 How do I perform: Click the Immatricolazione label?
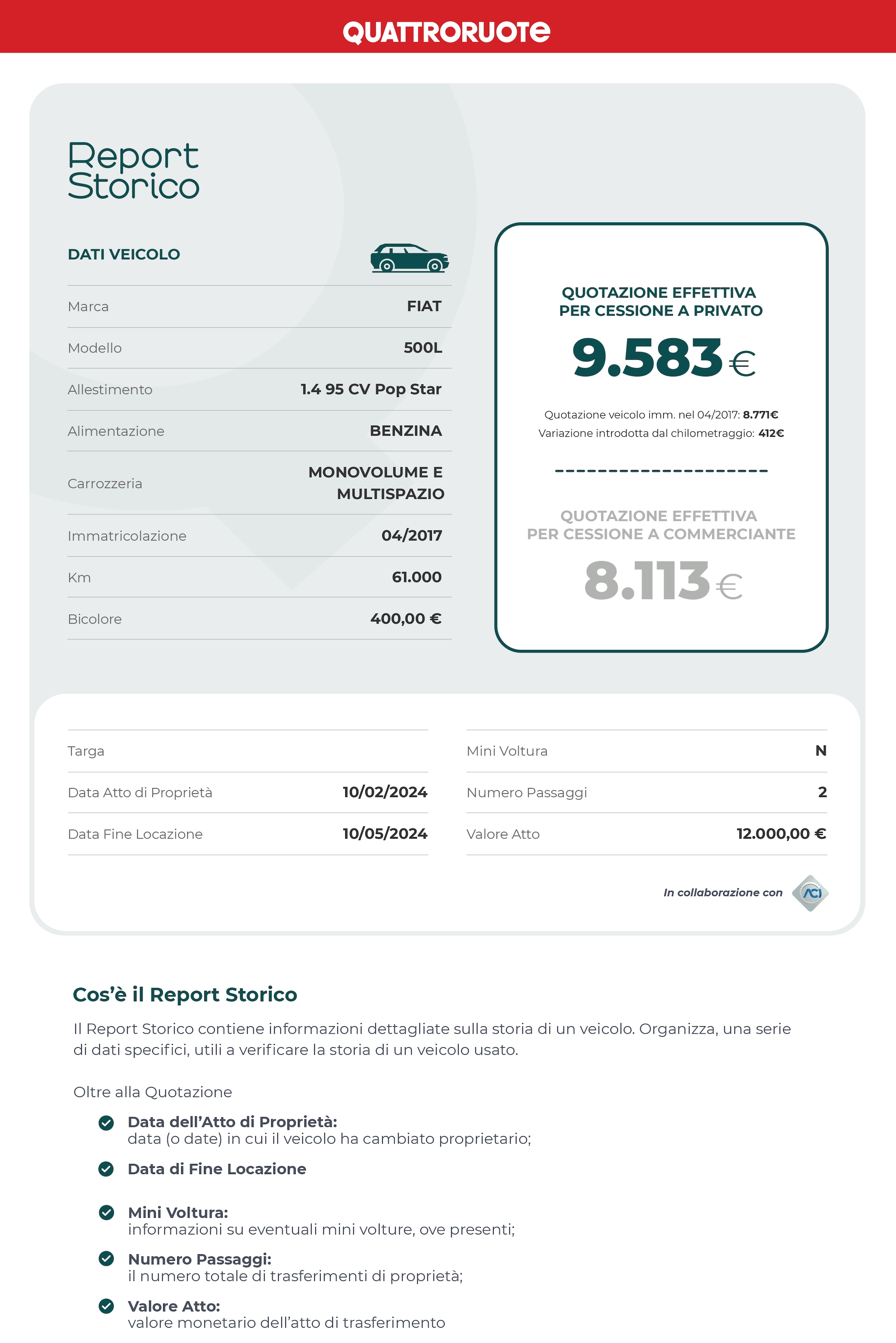[127, 536]
